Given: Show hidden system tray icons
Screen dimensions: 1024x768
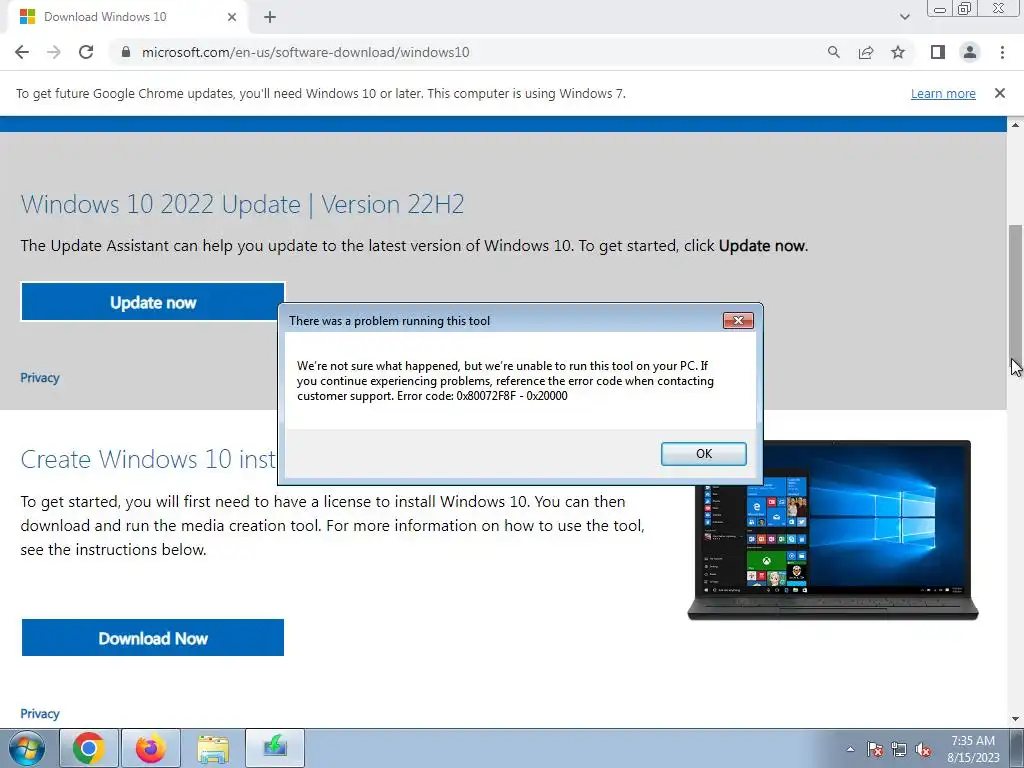Looking at the screenshot, I should (850, 749).
